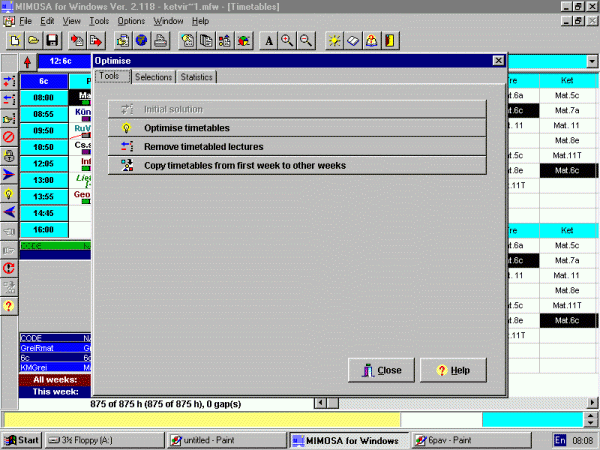Screen dimensions: 600x450
Task: Click the floppy disk save icon
Action: click(x=51, y=41)
